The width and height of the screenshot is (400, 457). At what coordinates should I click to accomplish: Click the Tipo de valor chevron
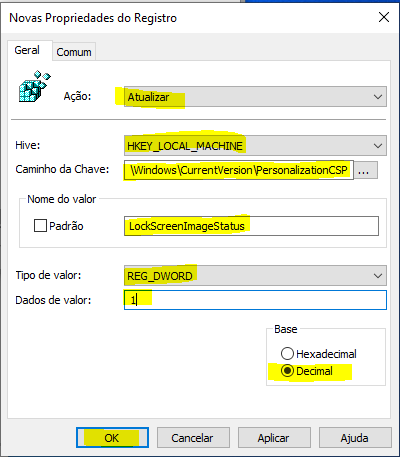(x=378, y=276)
